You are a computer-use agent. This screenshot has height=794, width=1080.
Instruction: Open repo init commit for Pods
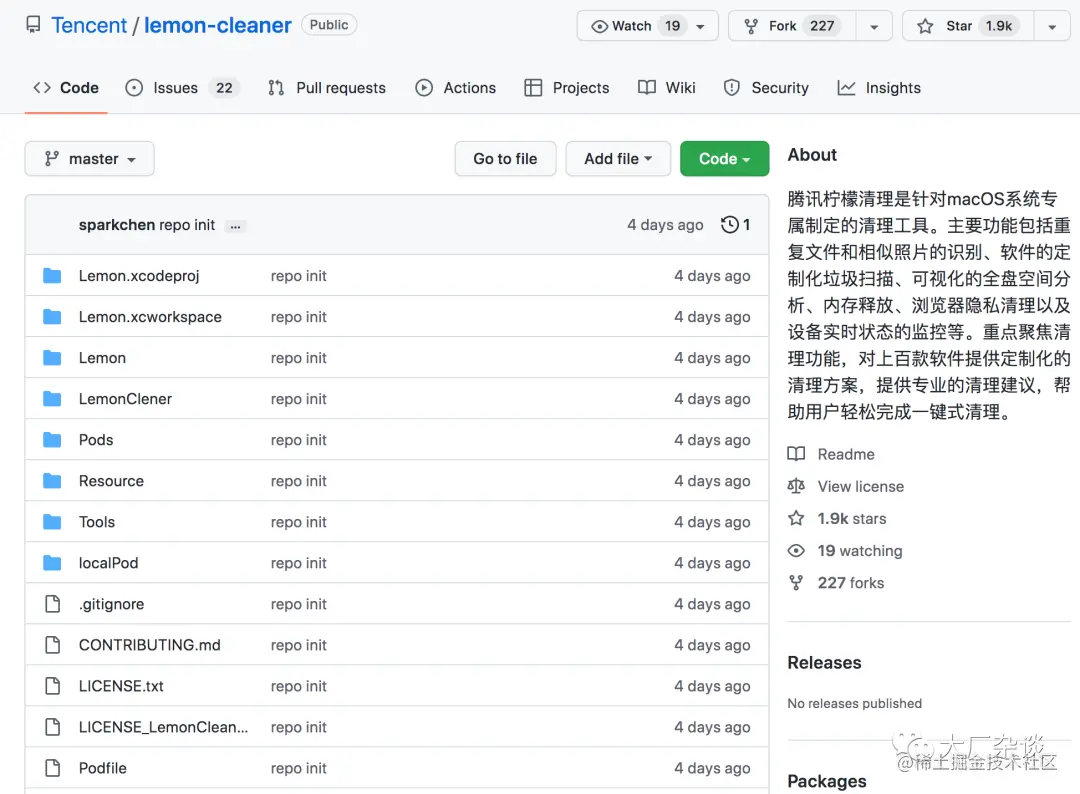pyautogui.click(x=298, y=440)
